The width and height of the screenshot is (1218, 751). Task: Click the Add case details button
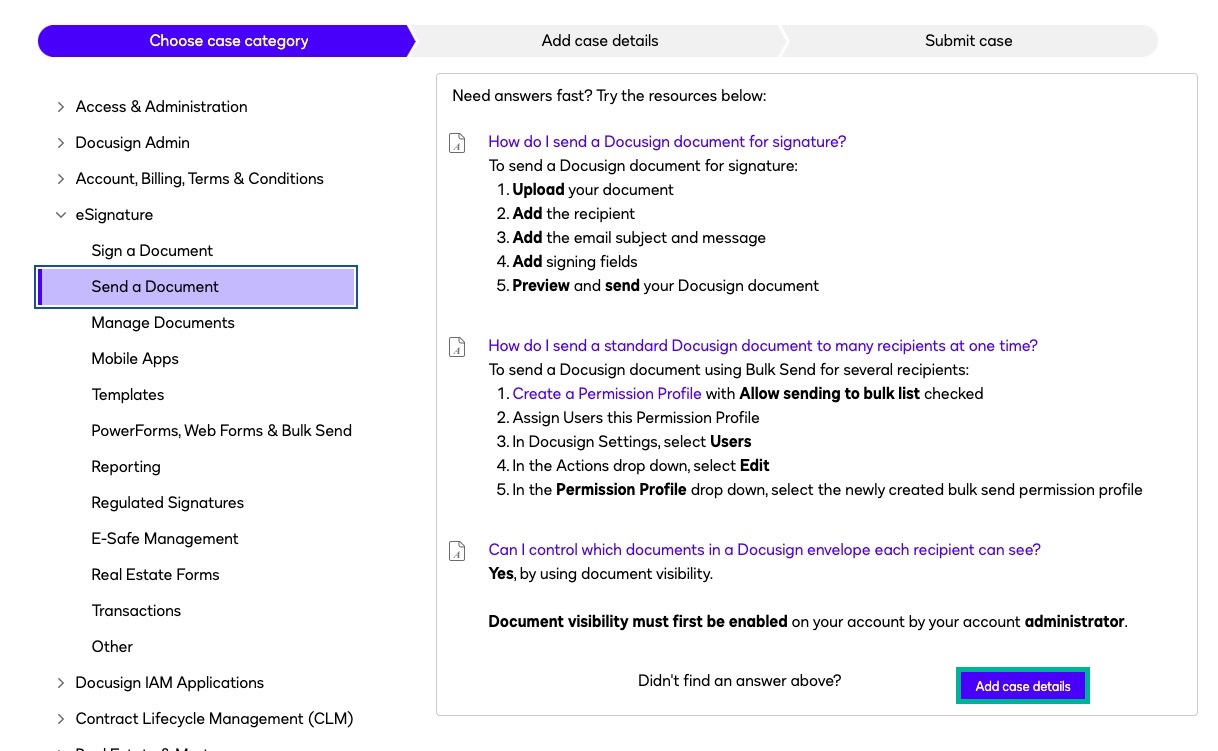coord(1022,686)
